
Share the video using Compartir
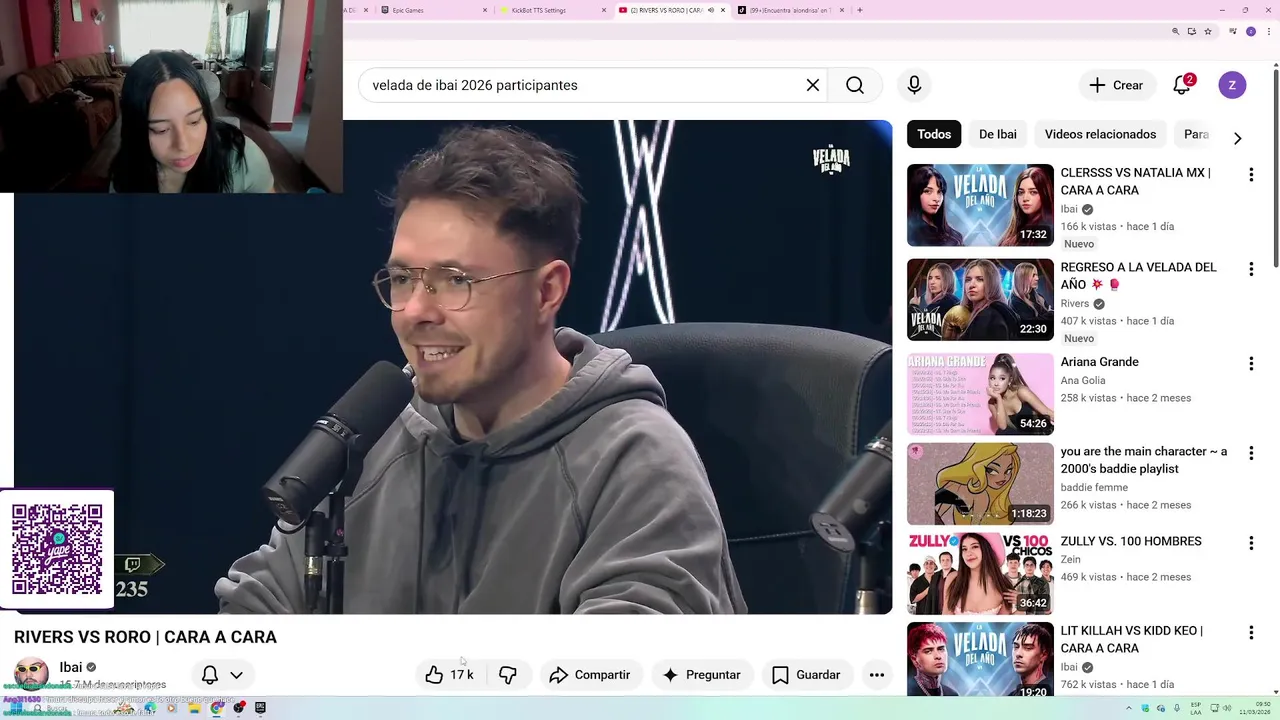[590, 675]
